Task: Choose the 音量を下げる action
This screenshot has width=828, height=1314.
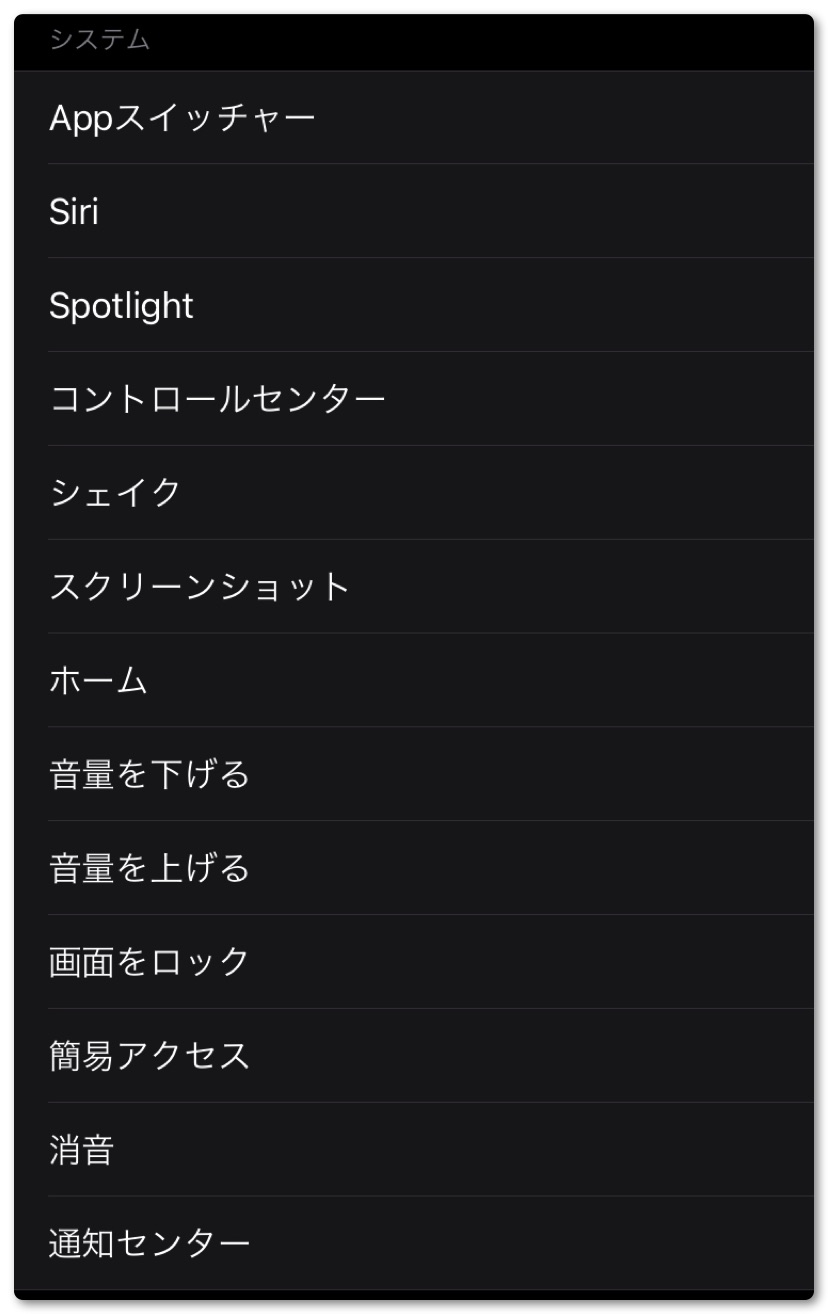Action: tap(149, 775)
